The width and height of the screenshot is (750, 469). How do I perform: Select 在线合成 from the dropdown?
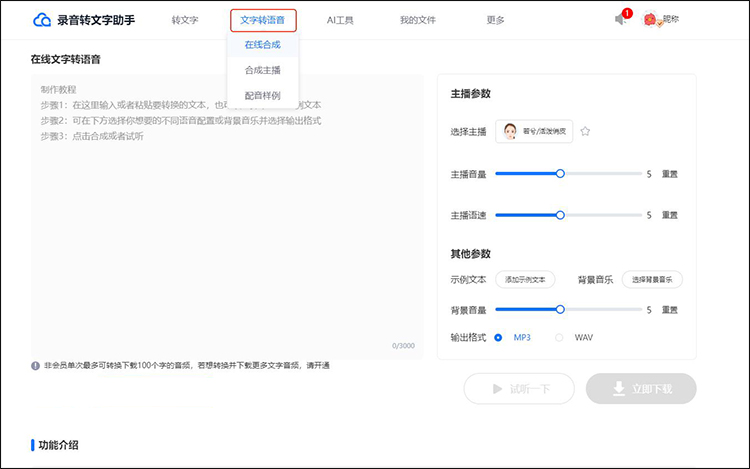pyautogui.click(x=263, y=44)
